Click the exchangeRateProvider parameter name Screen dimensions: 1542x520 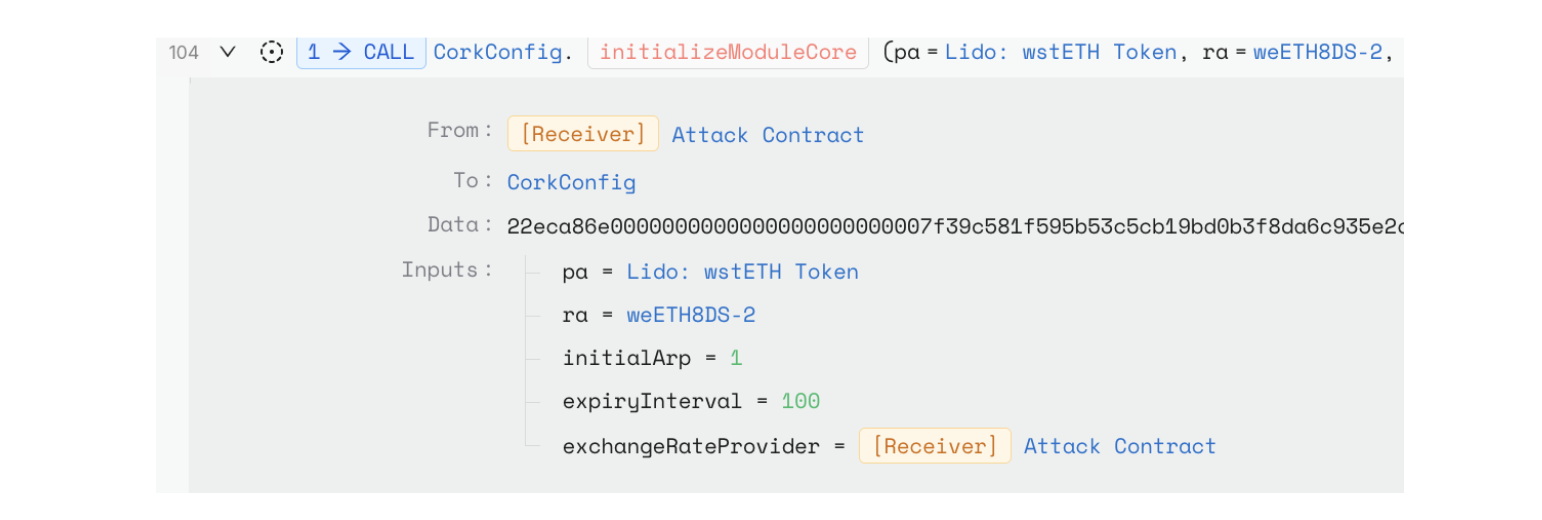pyautogui.click(x=691, y=446)
